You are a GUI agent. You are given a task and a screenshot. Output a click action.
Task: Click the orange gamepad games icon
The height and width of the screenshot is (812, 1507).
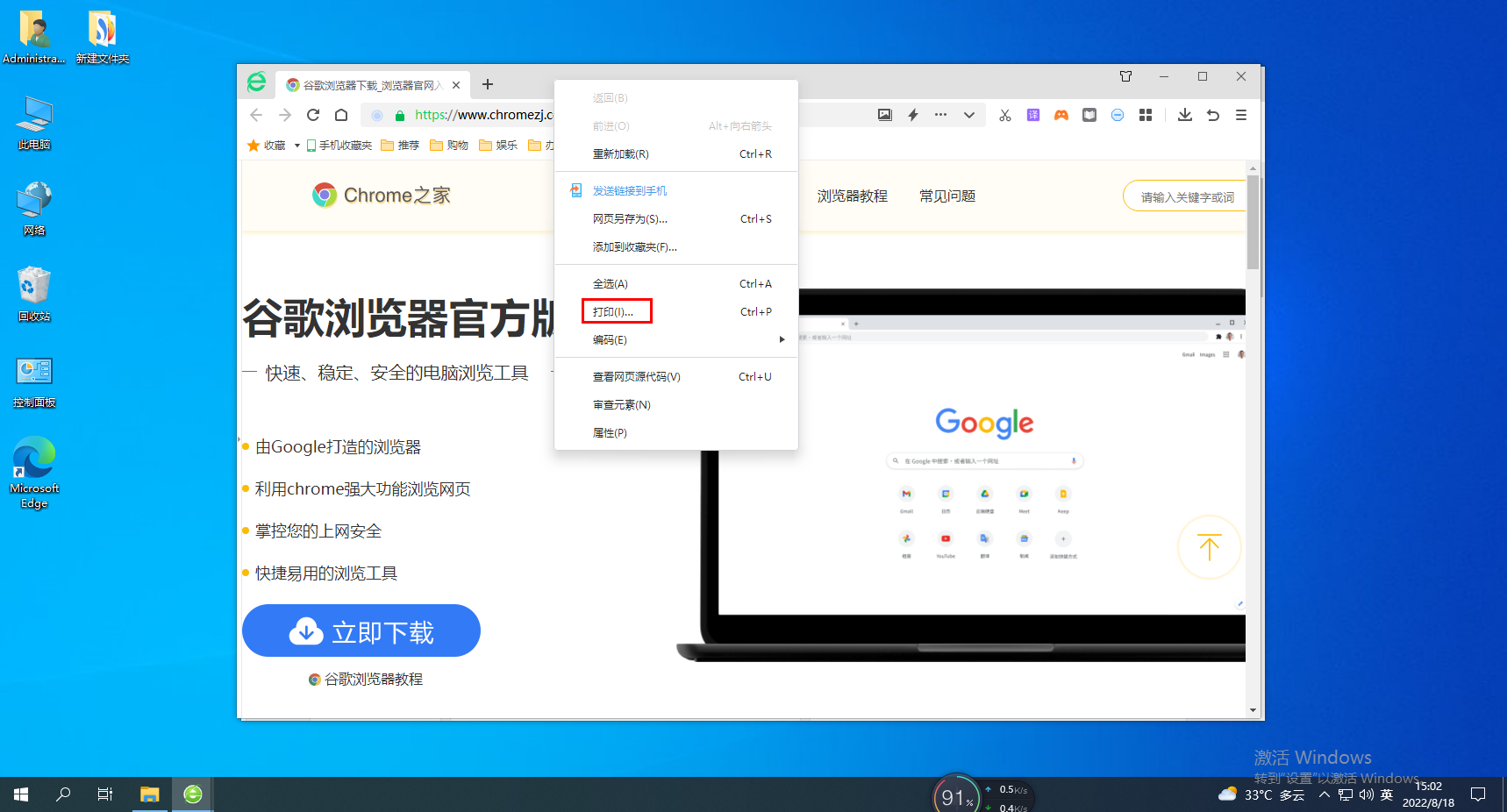pos(1061,115)
